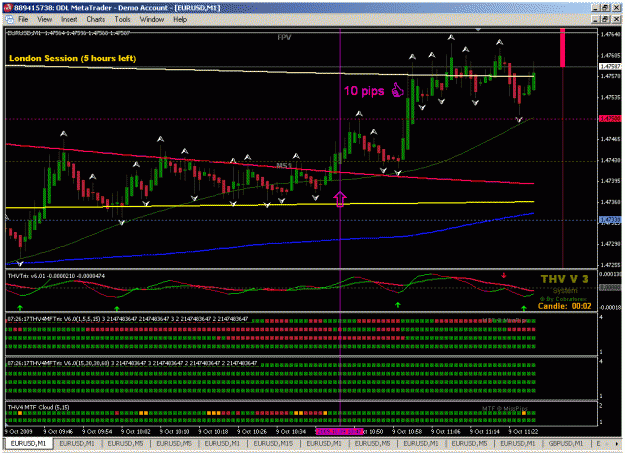The image size is (625, 453).
Task: Select the active EURUSD,M1 chart tab
Action: (28, 443)
